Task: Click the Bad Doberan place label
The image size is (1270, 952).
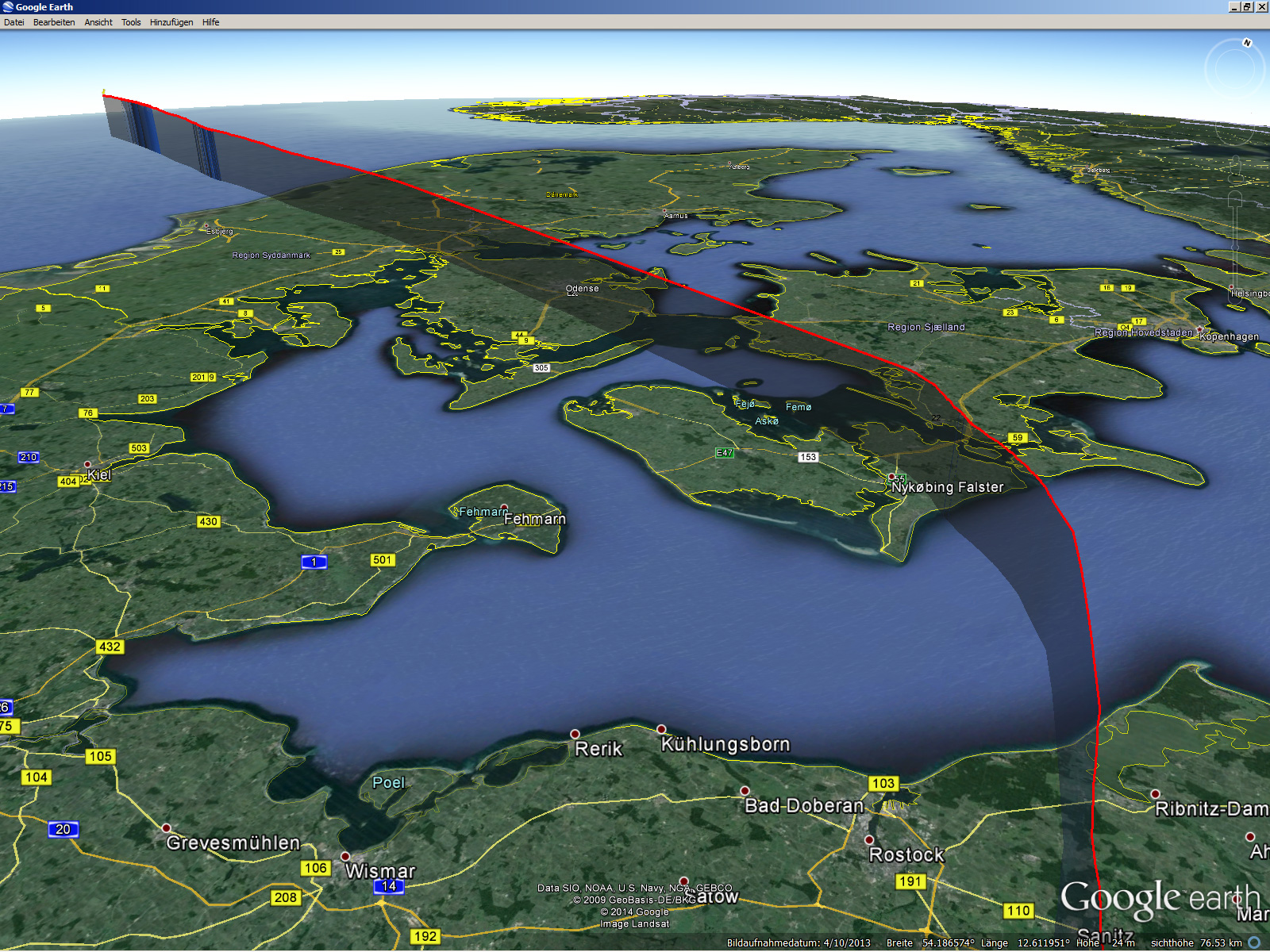Action: click(x=803, y=806)
